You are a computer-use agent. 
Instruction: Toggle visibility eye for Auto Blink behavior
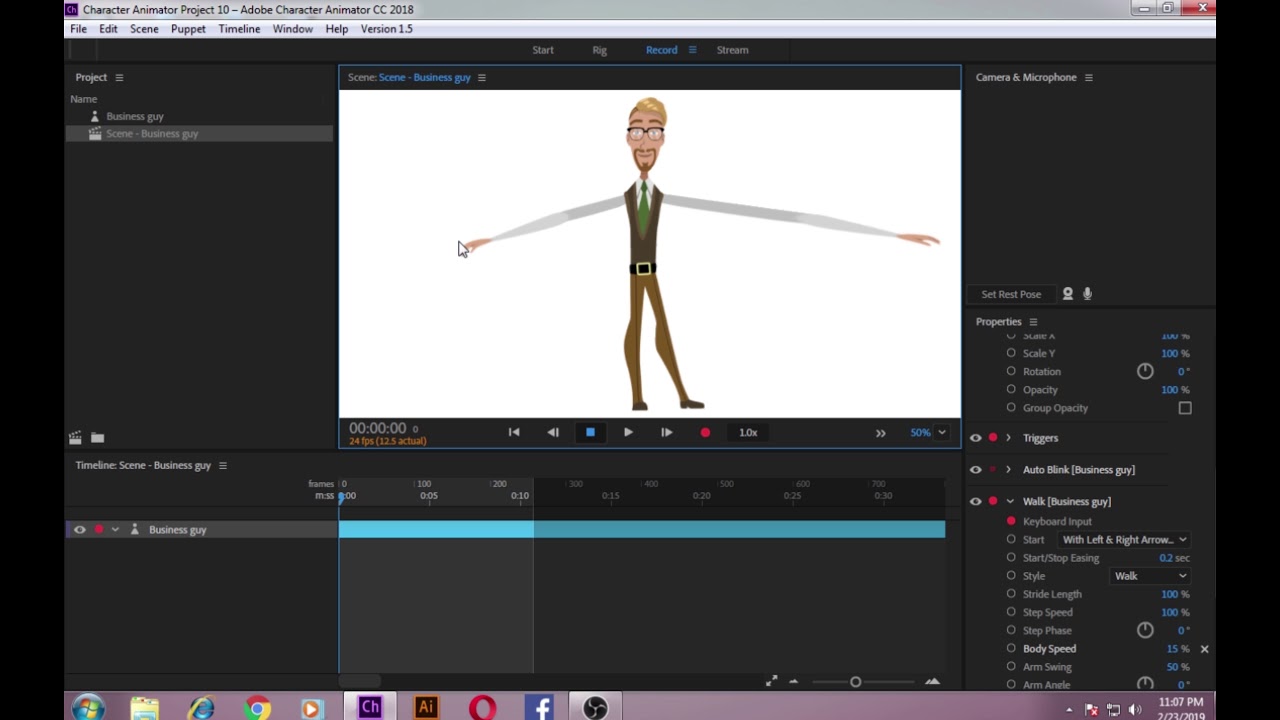point(975,470)
